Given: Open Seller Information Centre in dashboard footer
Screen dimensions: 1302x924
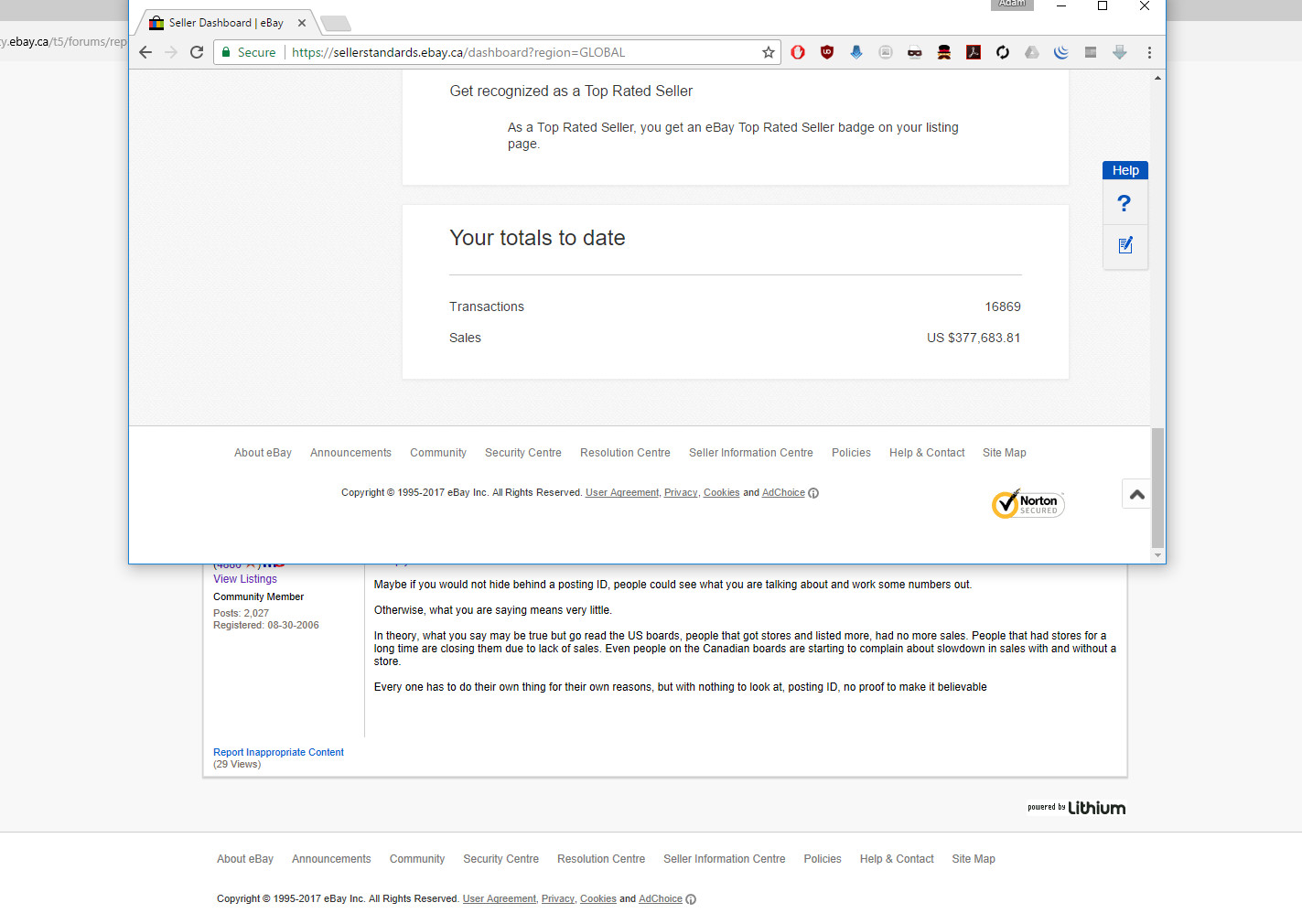Looking at the screenshot, I should pos(751,453).
